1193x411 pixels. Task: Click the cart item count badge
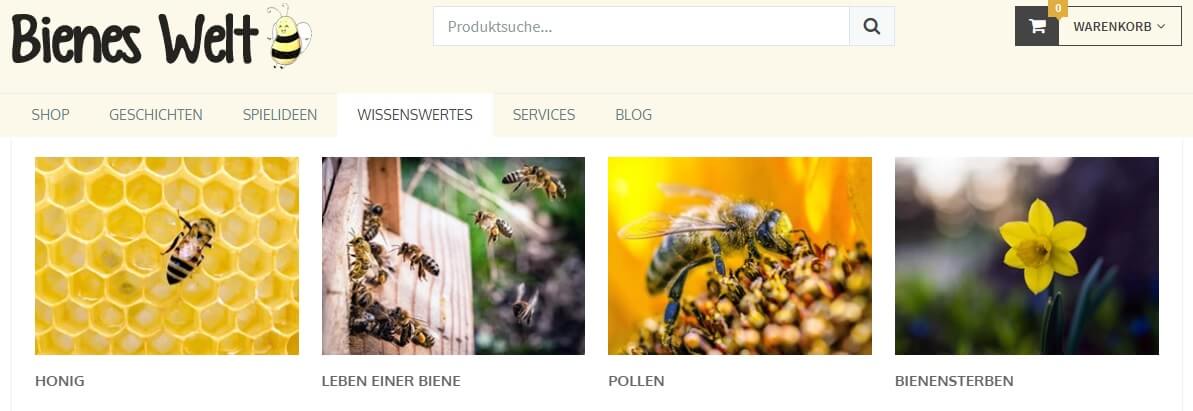tap(1058, 8)
